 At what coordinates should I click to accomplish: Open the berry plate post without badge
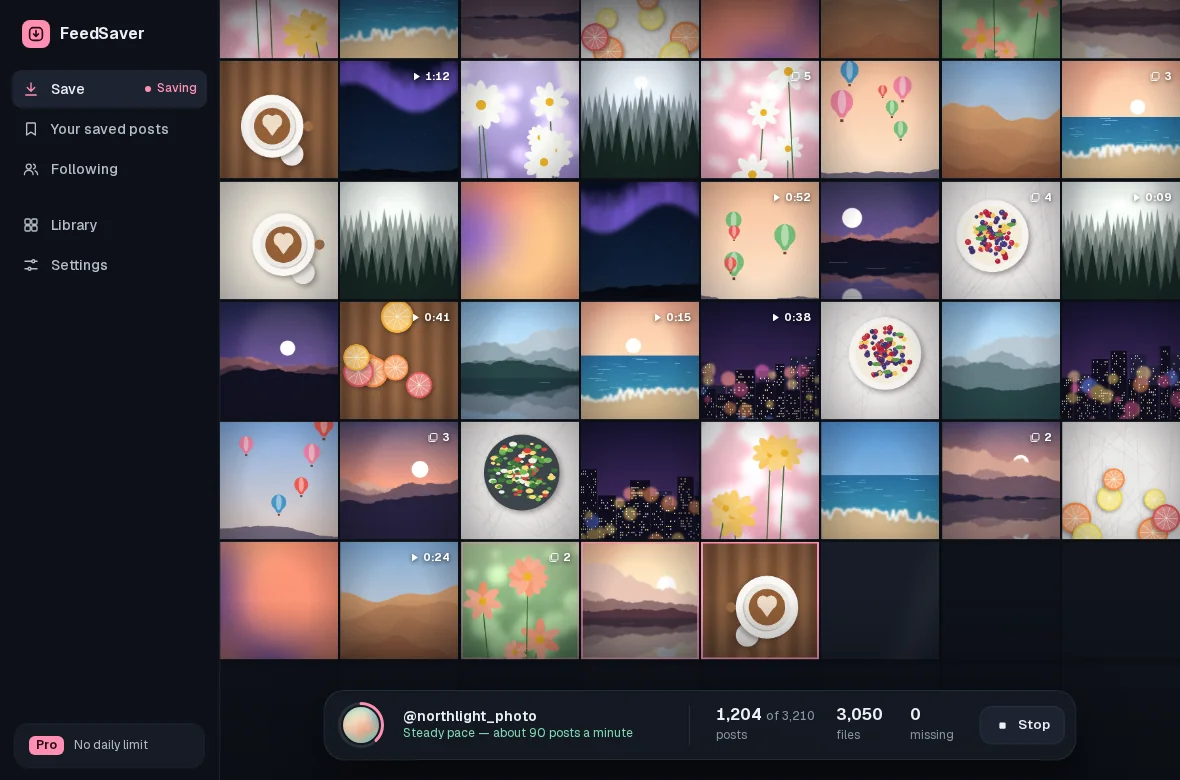pyautogui.click(x=880, y=361)
